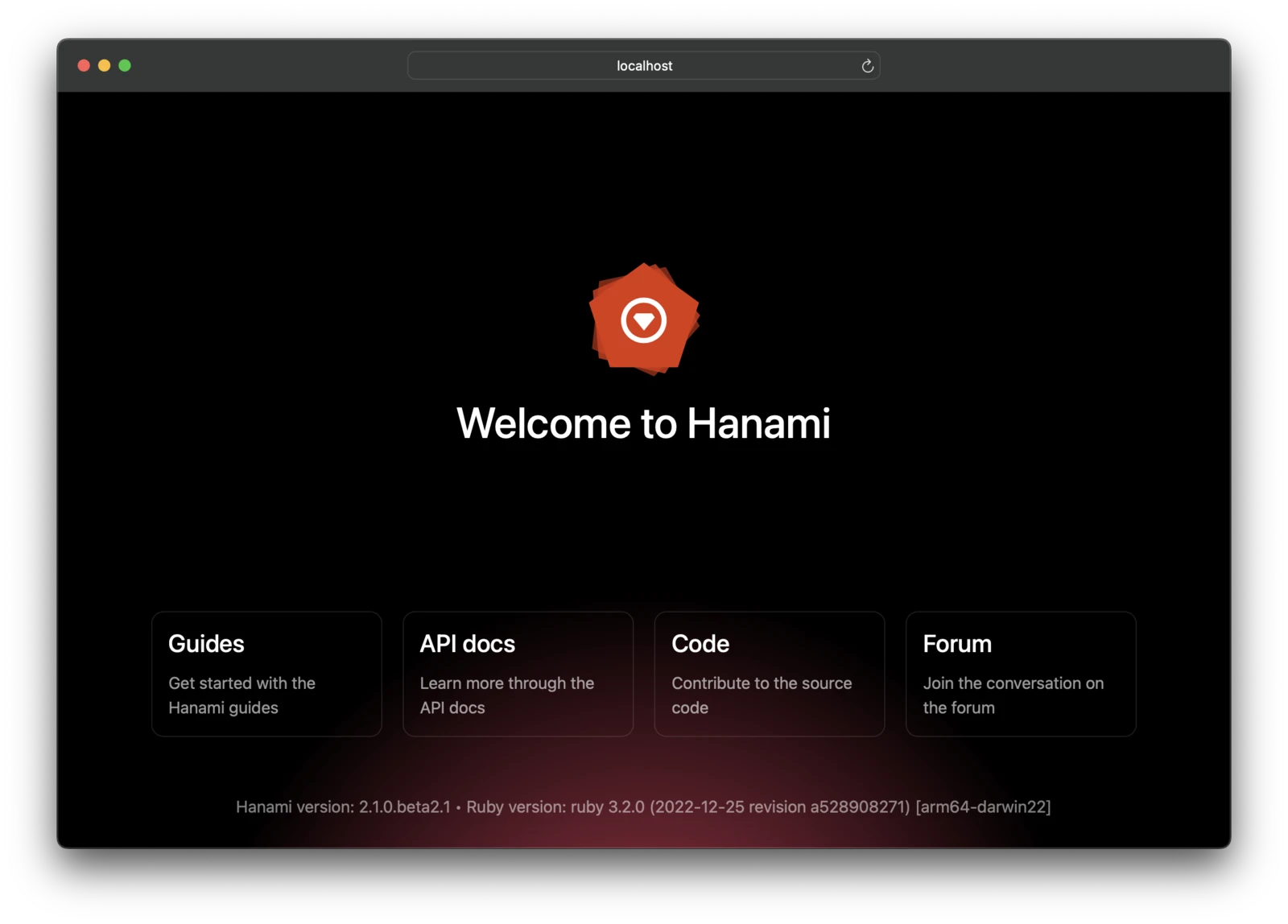
Task: Join the conversation via the Forum card
Action: click(x=1021, y=674)
